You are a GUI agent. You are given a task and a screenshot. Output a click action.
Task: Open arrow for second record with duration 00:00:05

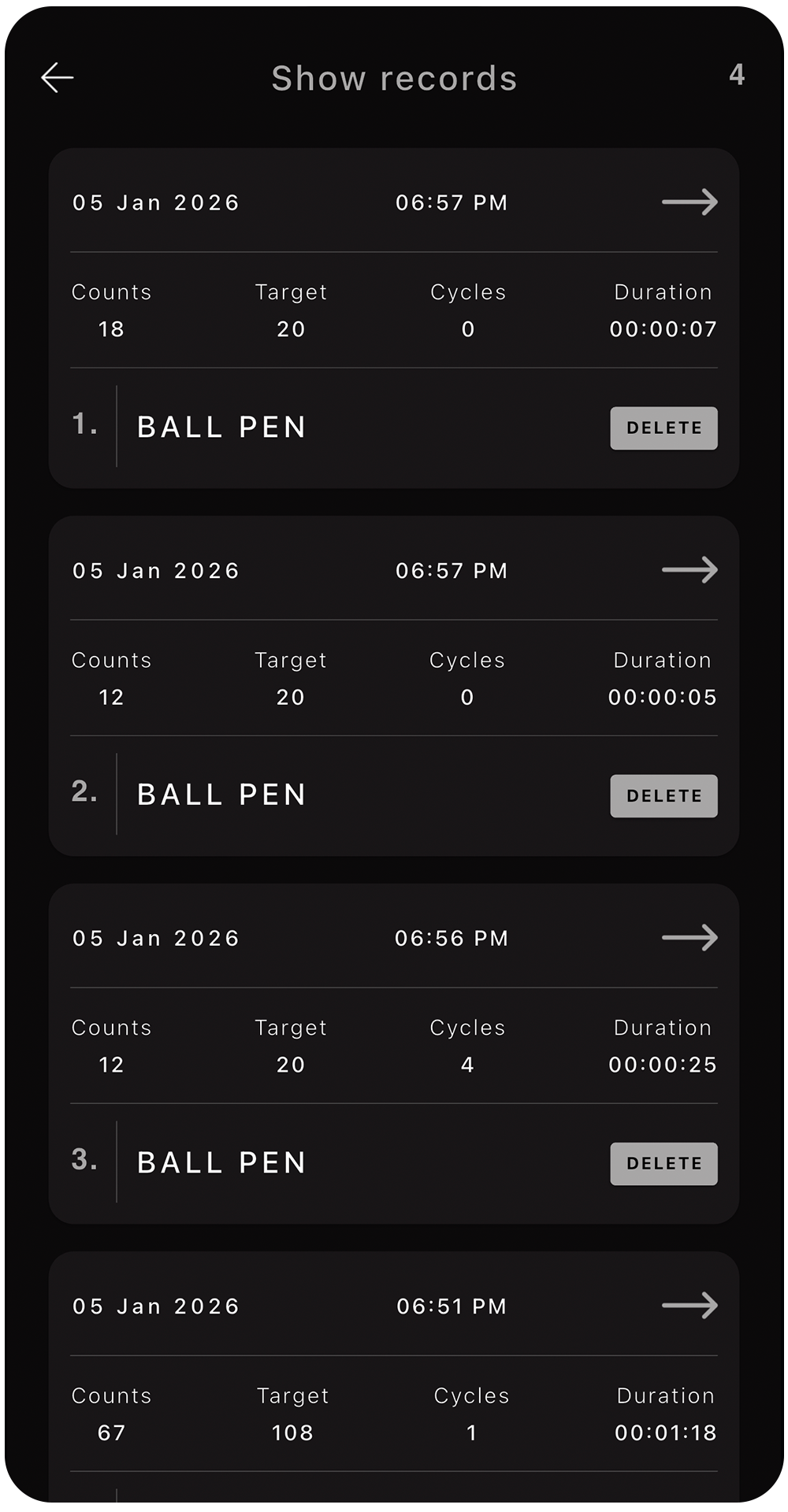point(689,570)
